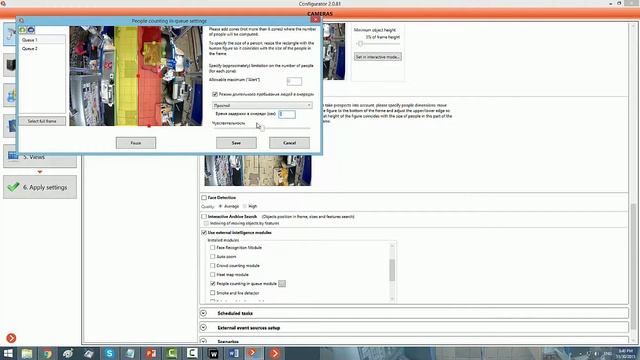Screen dimensions: 640x360
Task: Enable the Face Detection checkbox
Action: coord(204,198)
